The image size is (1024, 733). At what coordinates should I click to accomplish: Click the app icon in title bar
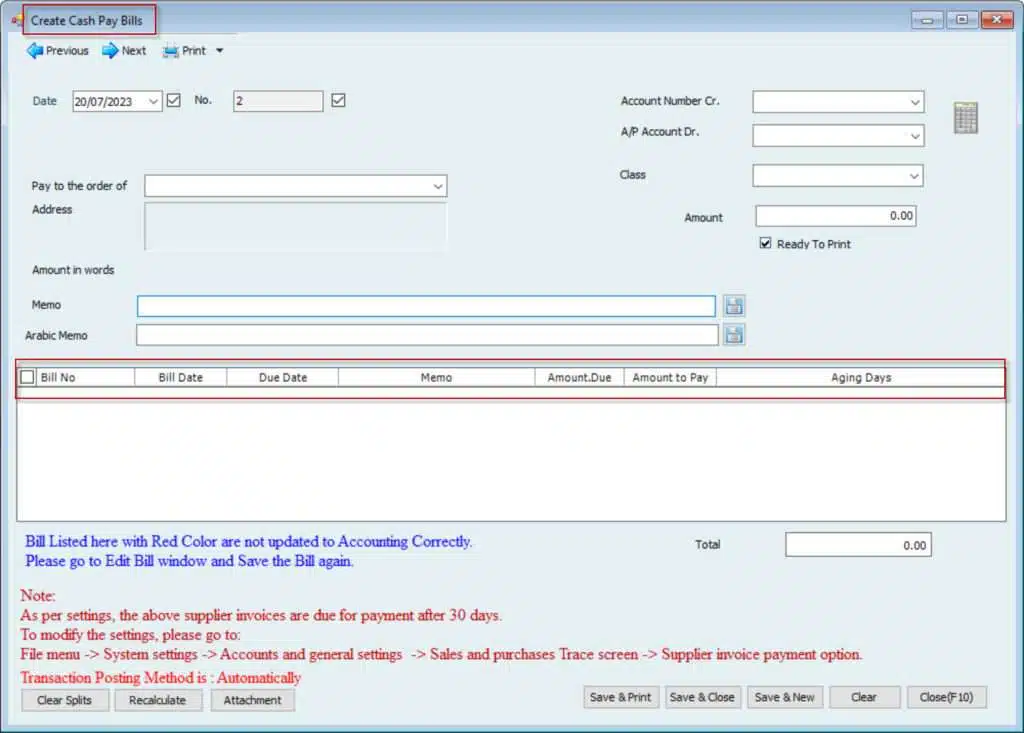click(x=15, y=20)
